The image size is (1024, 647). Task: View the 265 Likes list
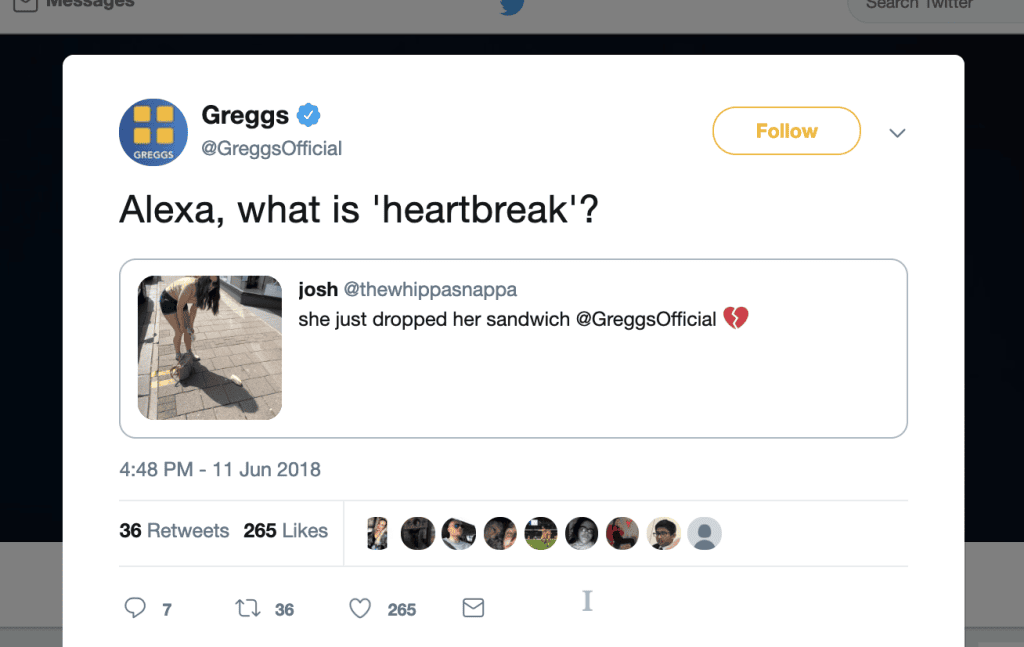tap(285, 531)
